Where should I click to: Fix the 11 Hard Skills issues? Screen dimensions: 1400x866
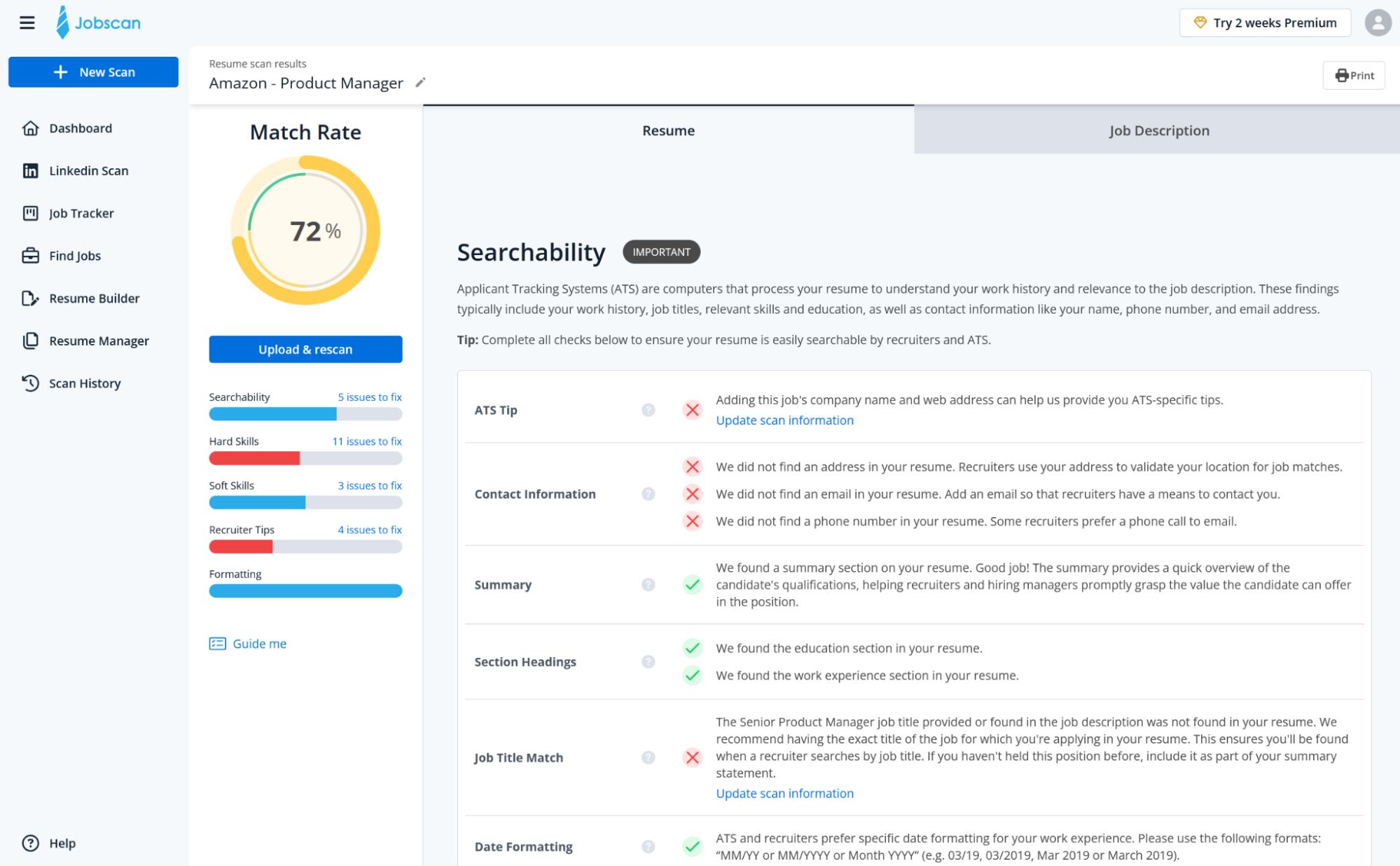click(x=367, y=441)
